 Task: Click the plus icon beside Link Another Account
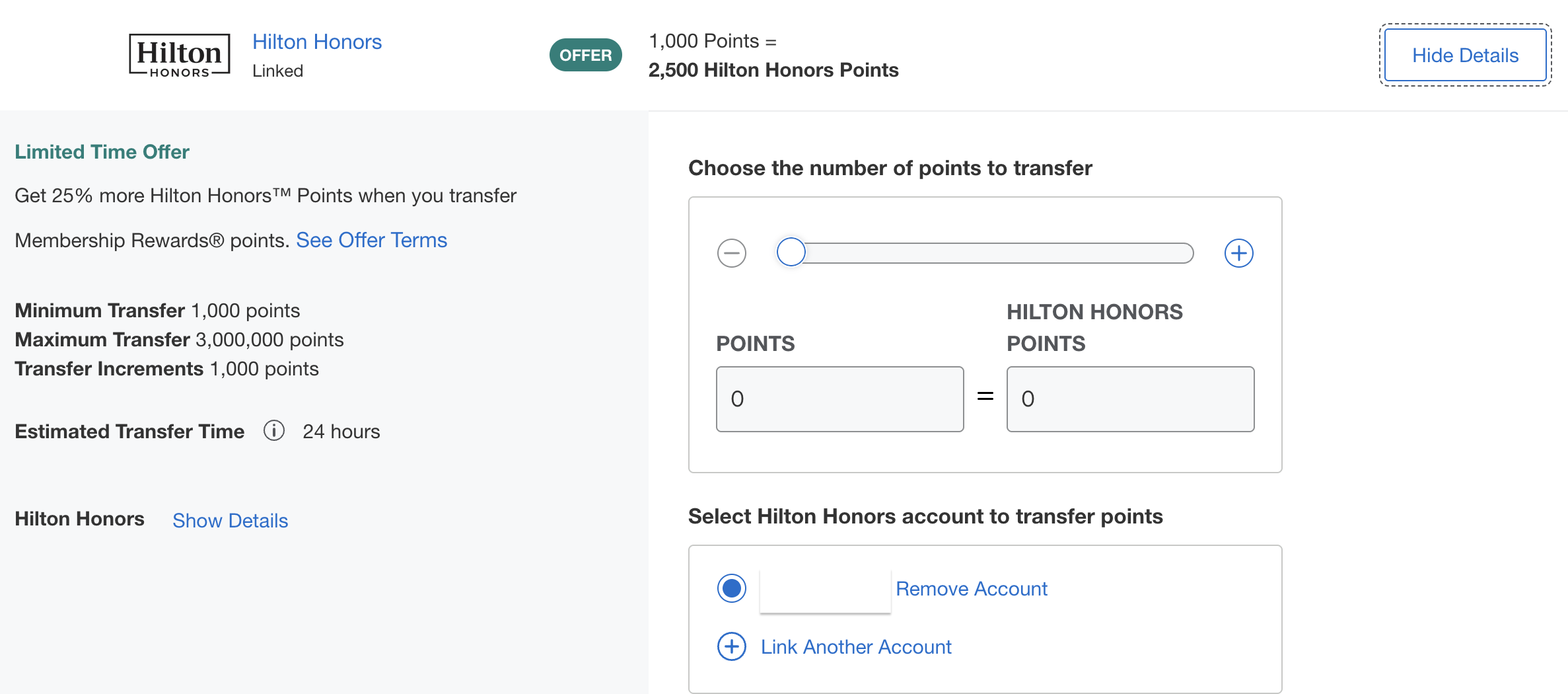[x=732, y=646]
